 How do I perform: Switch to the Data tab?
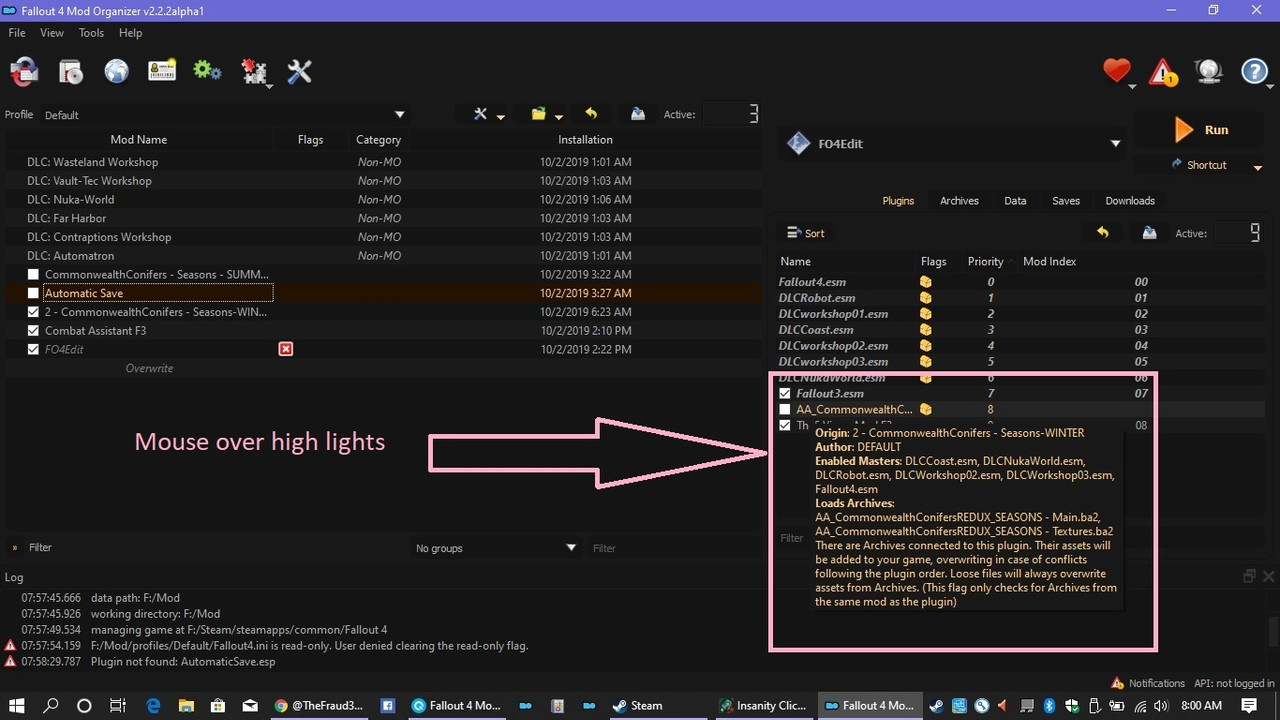tap(1015, 201)
